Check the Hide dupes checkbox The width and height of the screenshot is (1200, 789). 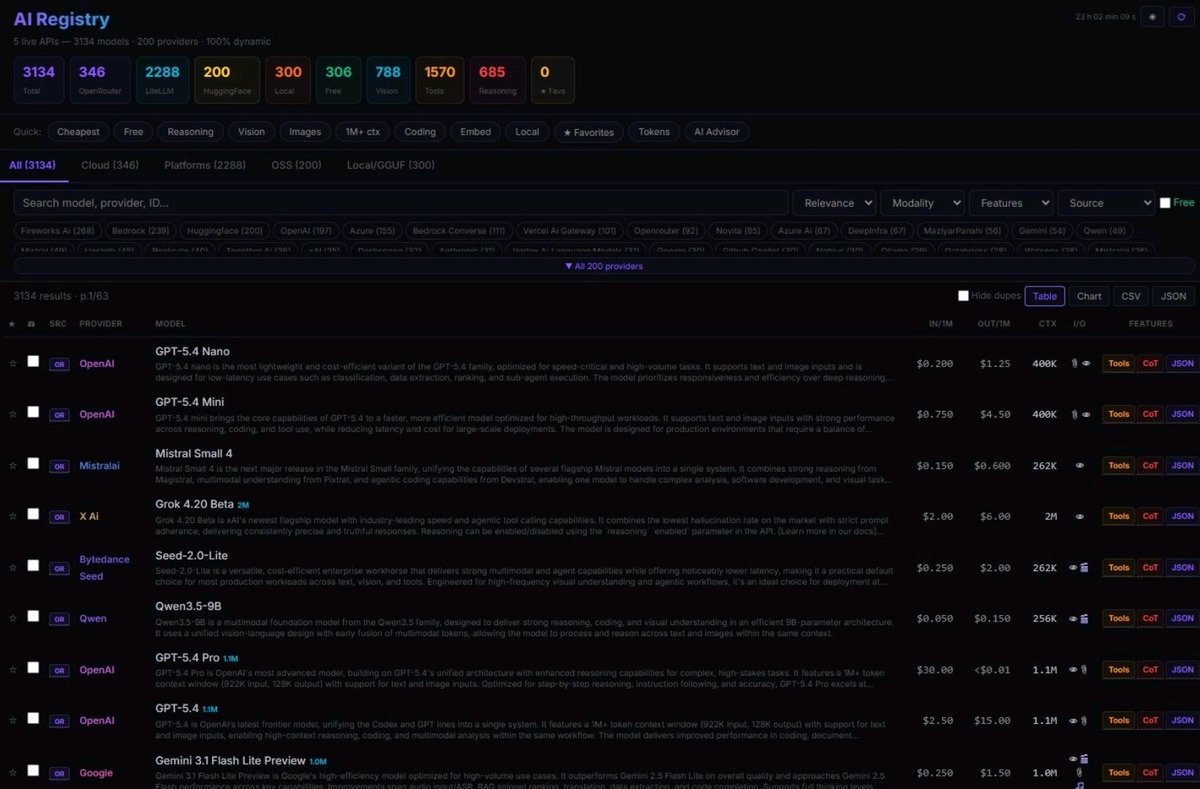(x=964, y=296)
